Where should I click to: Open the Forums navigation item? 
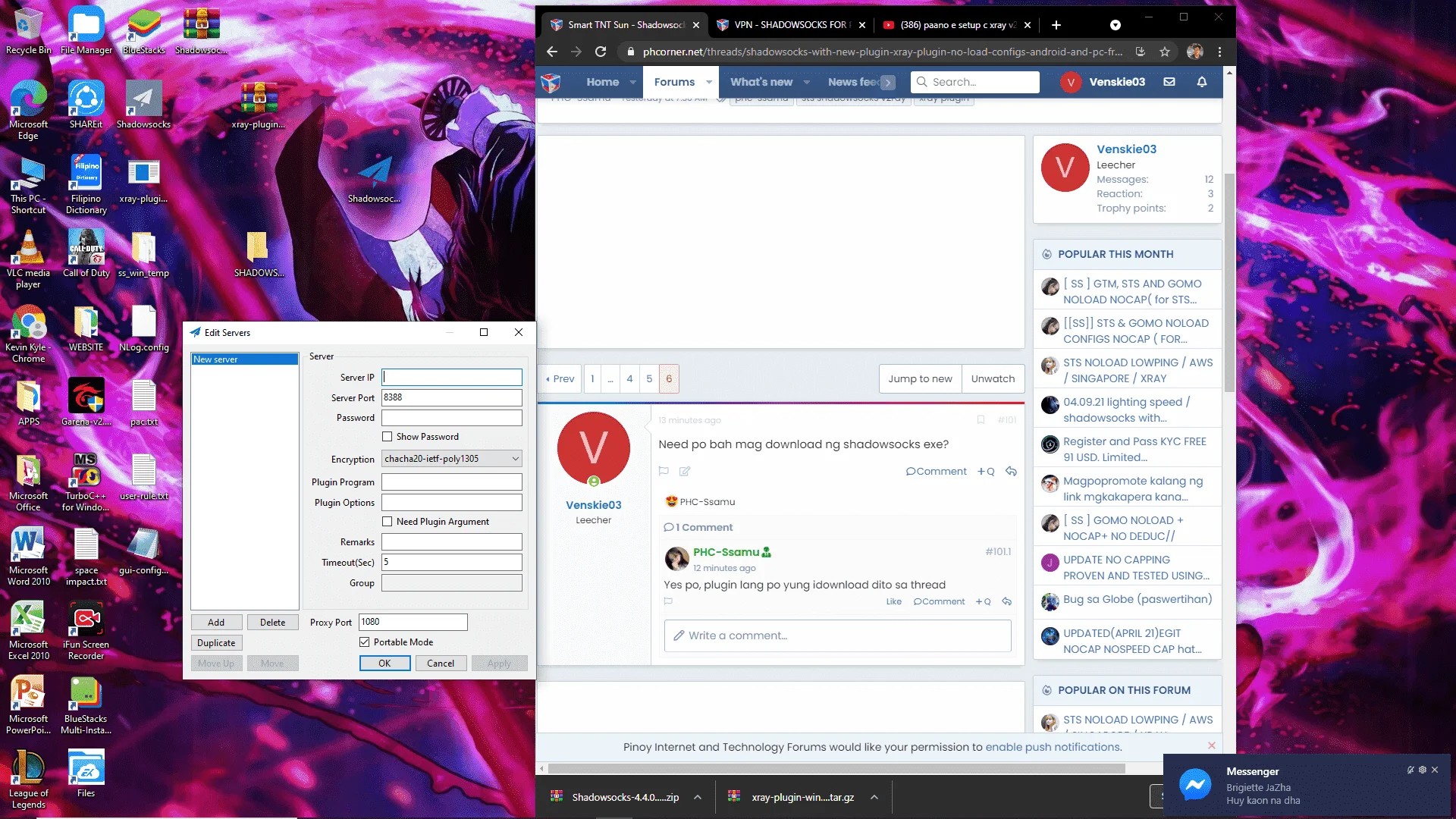click(x=674, y=82)
